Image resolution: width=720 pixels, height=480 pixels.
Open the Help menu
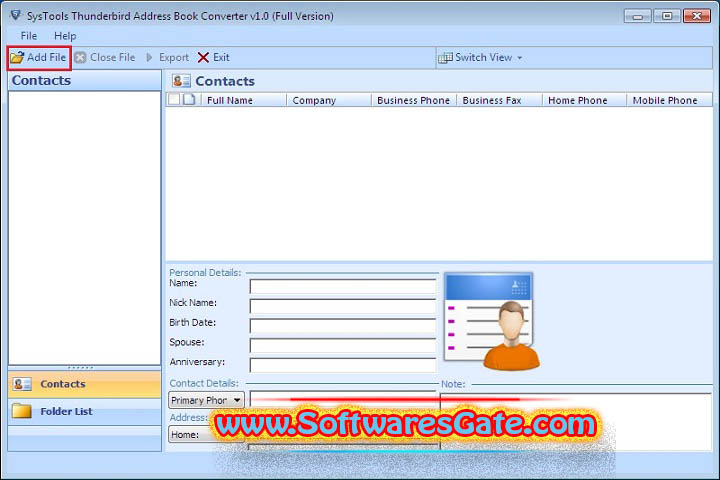tap(65, 36)
